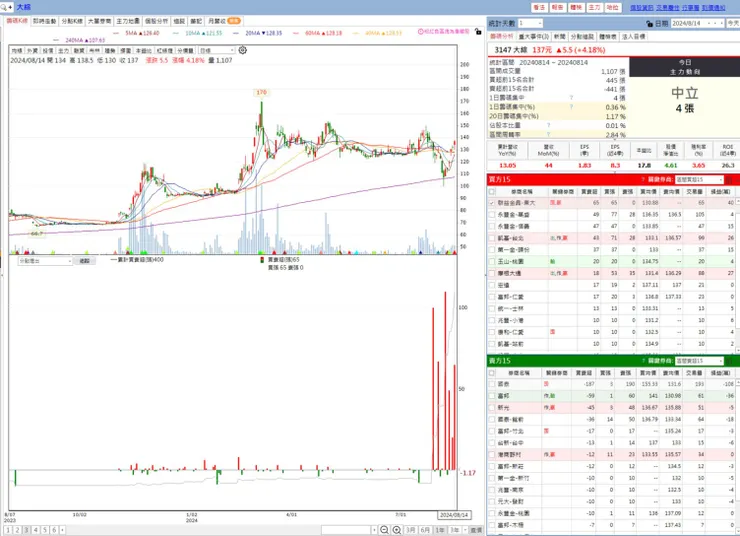The width and height of the screenshot is (740, 536).
Task: Toggle 分價量 in chart toolbar
Action: tap(185, 50)
